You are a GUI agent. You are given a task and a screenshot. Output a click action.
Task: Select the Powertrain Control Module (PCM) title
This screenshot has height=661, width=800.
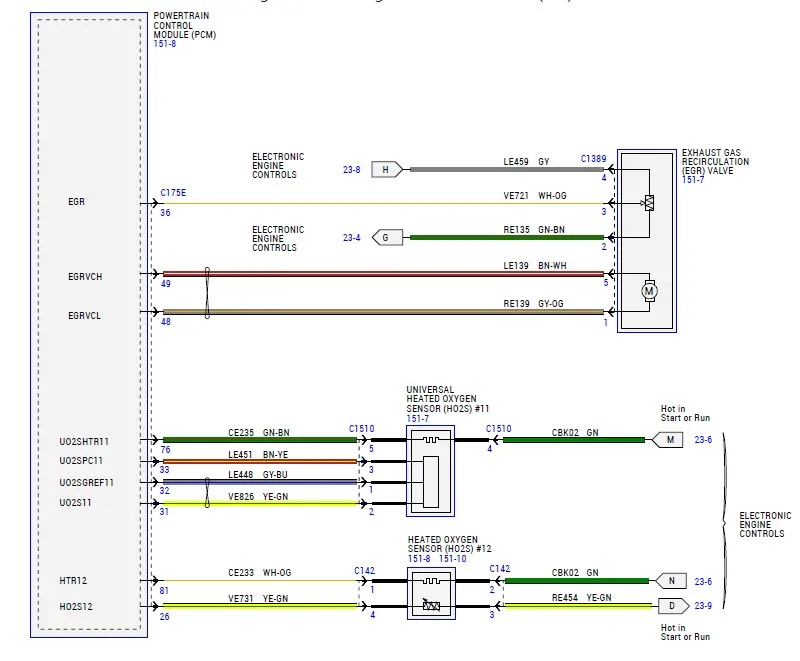tap(185, 25)
